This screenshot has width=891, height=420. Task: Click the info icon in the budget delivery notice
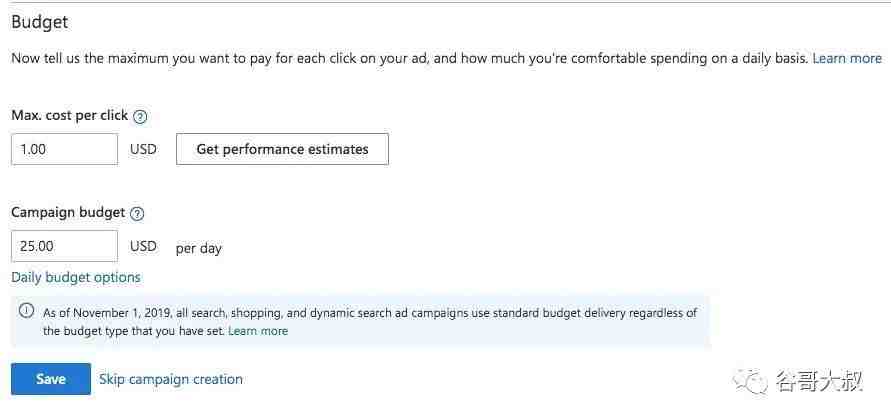26,311
